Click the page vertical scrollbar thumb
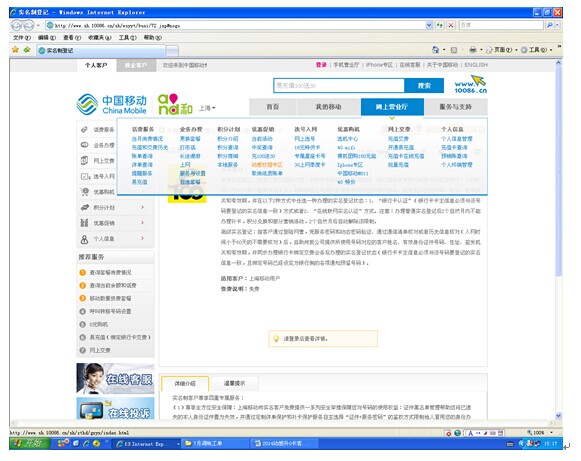Screen dimensions: 581x461 558,172
